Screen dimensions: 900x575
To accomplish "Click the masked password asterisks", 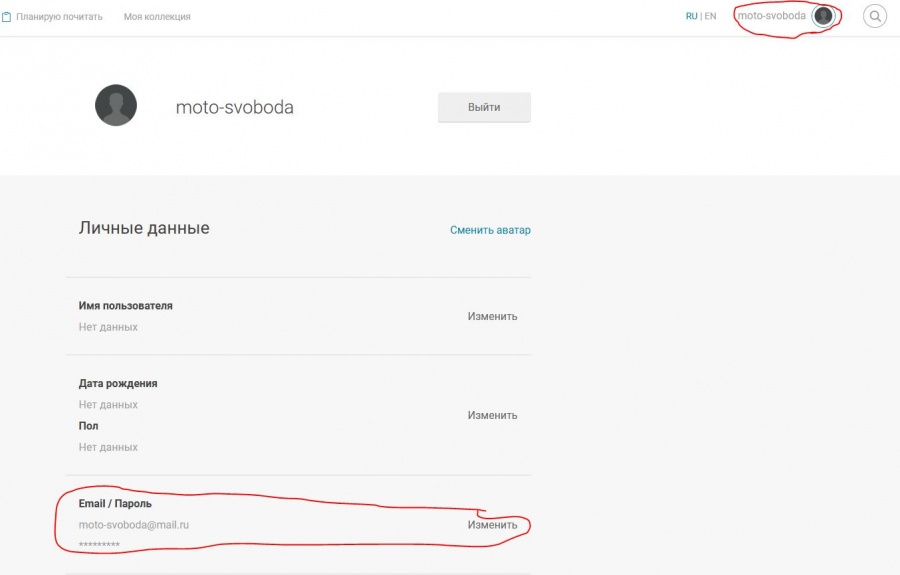I will point(99,544).
